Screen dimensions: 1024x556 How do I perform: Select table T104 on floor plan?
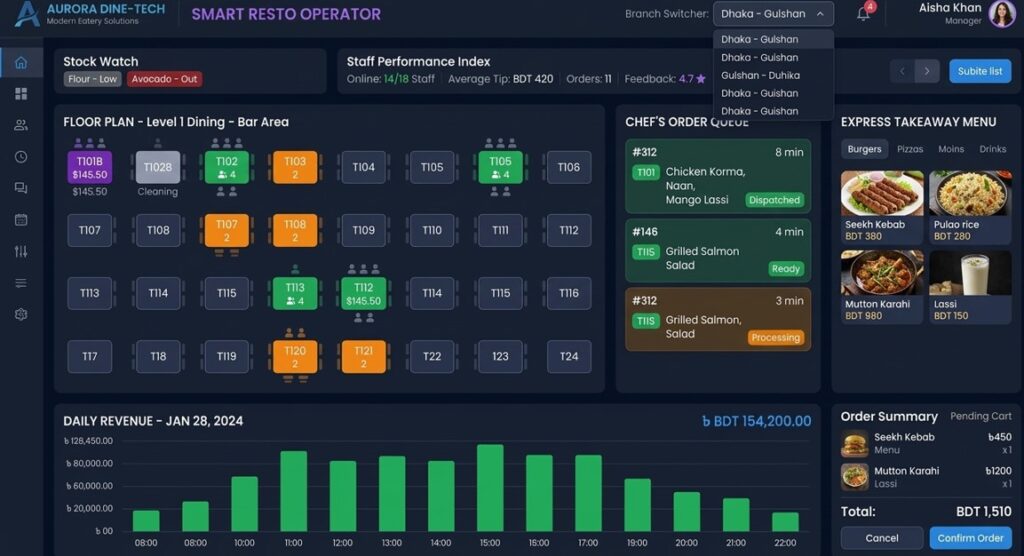point(364,167)
